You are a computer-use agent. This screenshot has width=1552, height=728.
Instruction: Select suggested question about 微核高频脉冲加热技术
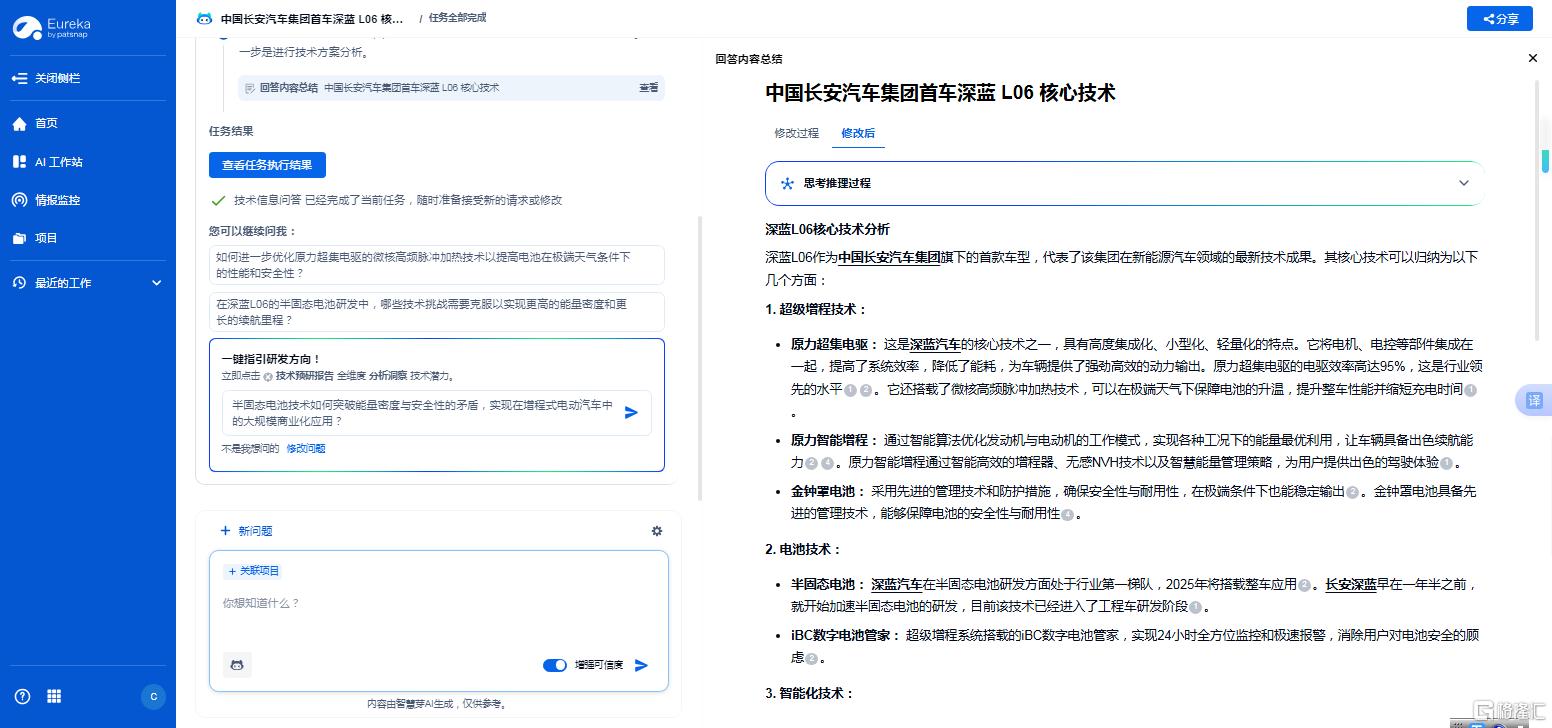point(436,265)
